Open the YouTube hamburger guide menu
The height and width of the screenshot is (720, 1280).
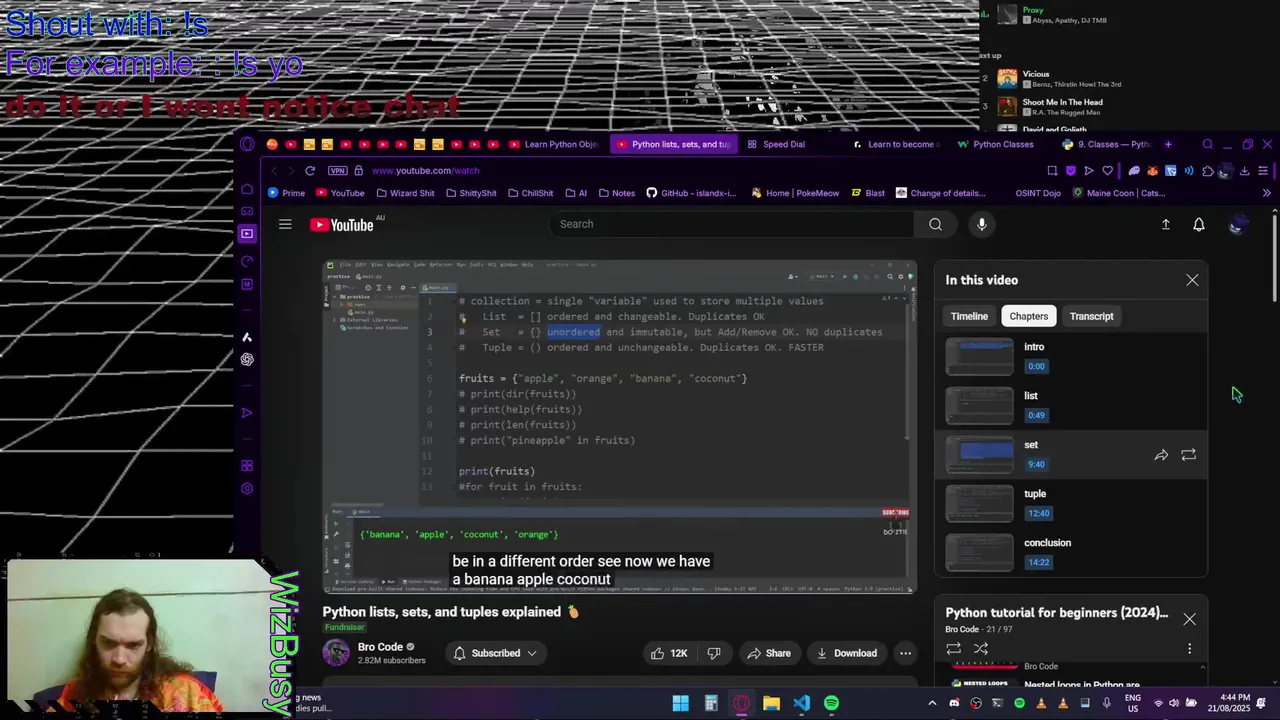[x=285, y=224]
